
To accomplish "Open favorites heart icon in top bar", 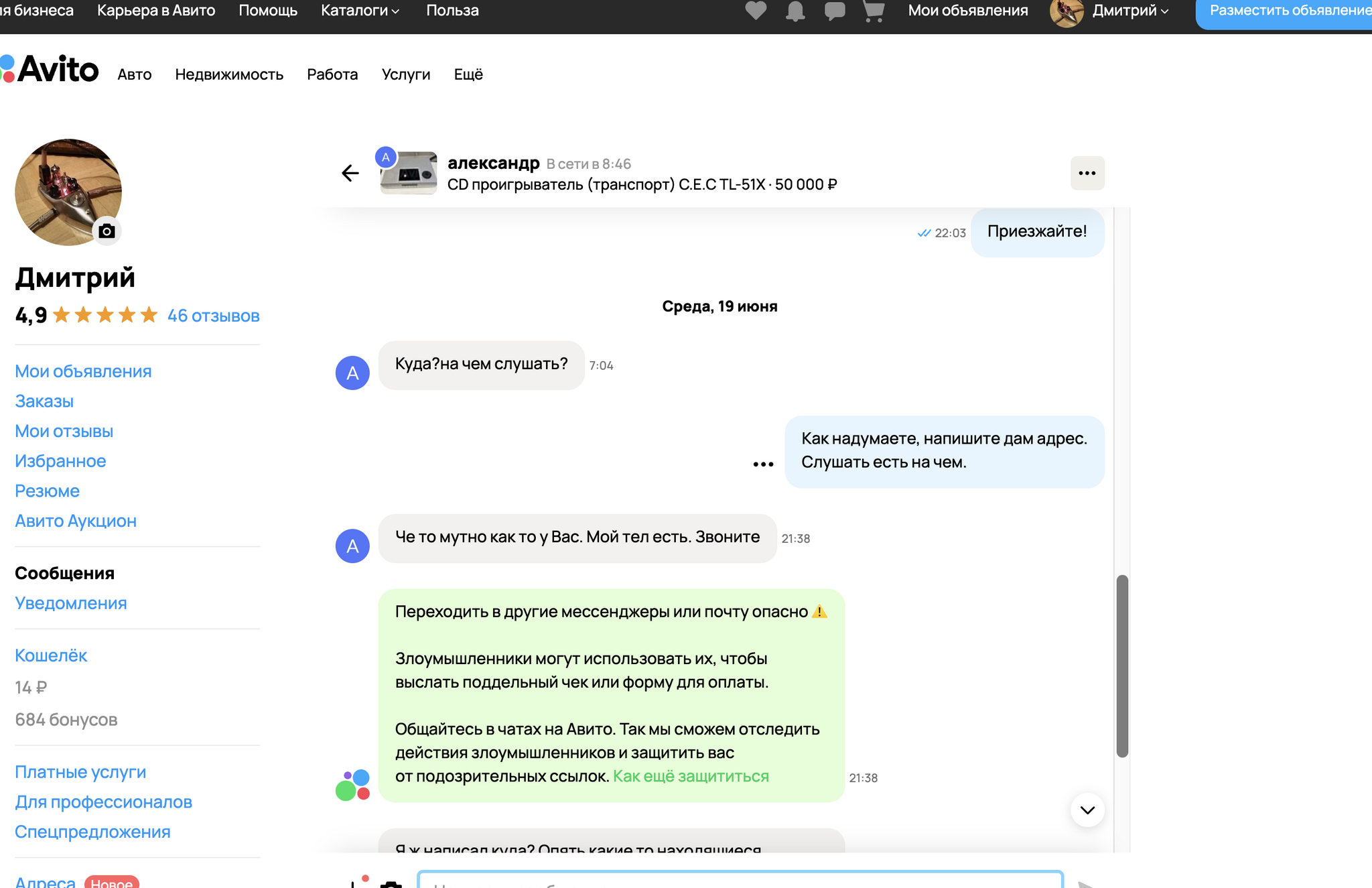I will pos(756,11).
